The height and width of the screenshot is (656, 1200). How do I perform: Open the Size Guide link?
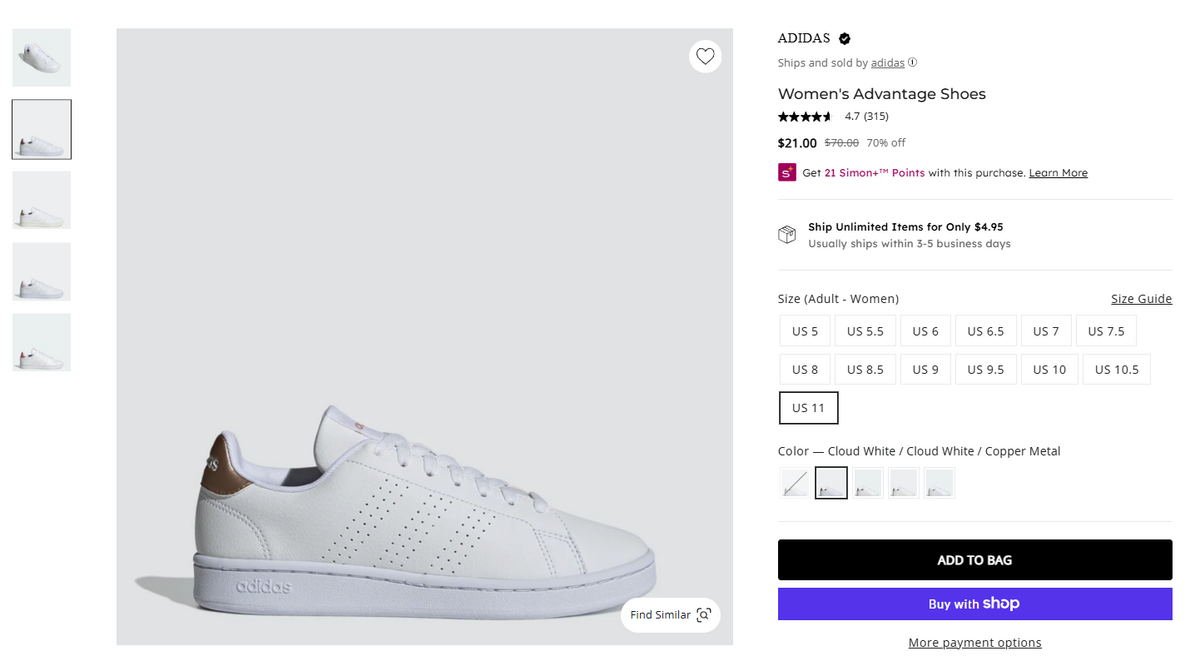tap(1141, 299)
